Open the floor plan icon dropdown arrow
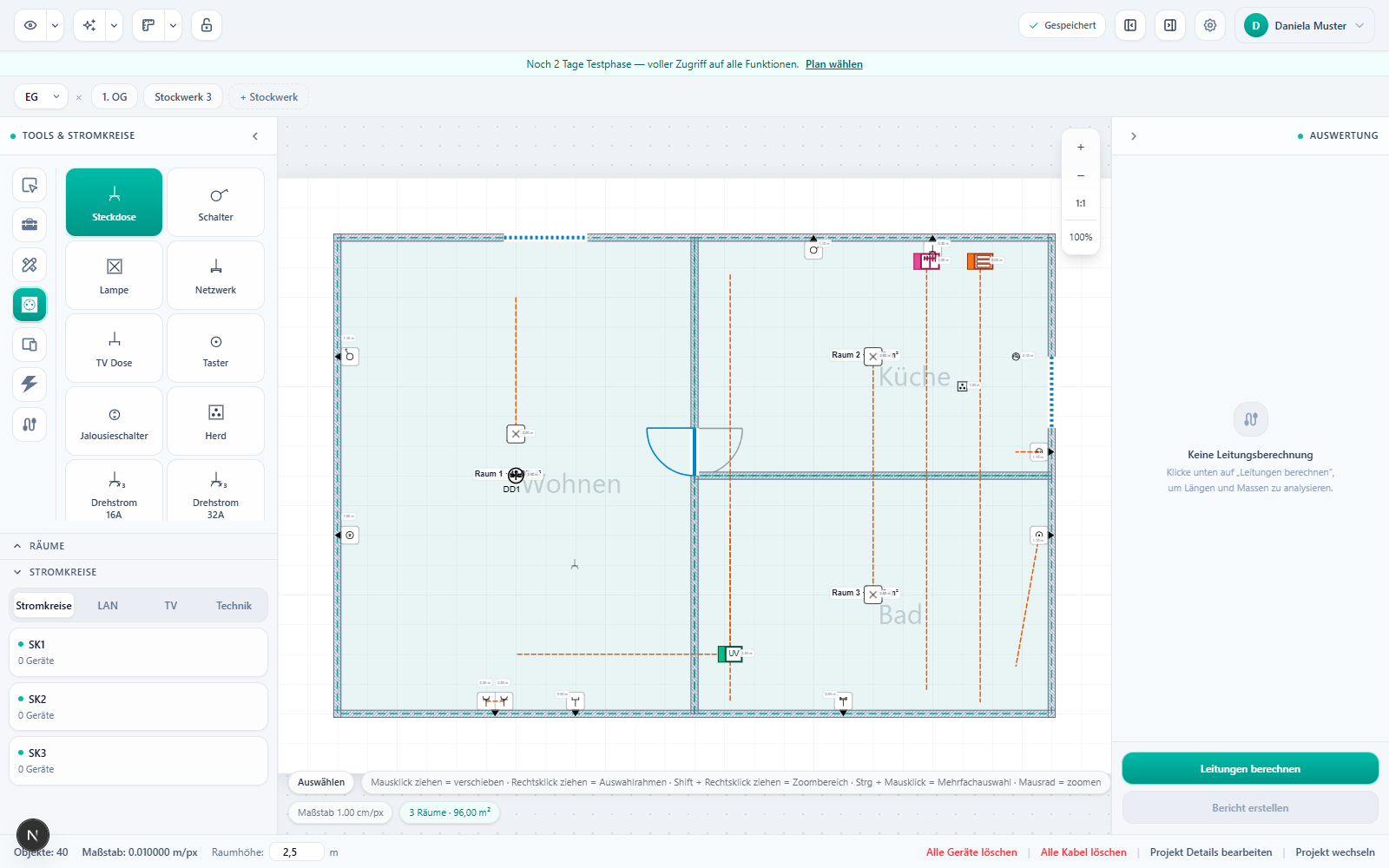 [x=173, y=25]
